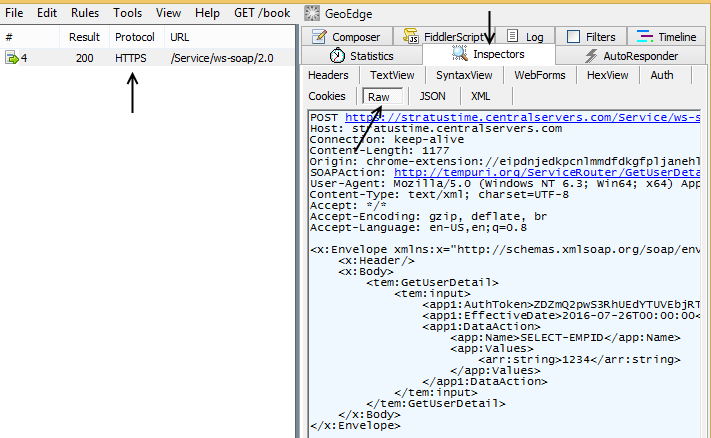Sort sessions by the Protocol column header
The height and width of the screenshot is (438, 711).
[x=135, y=37]
